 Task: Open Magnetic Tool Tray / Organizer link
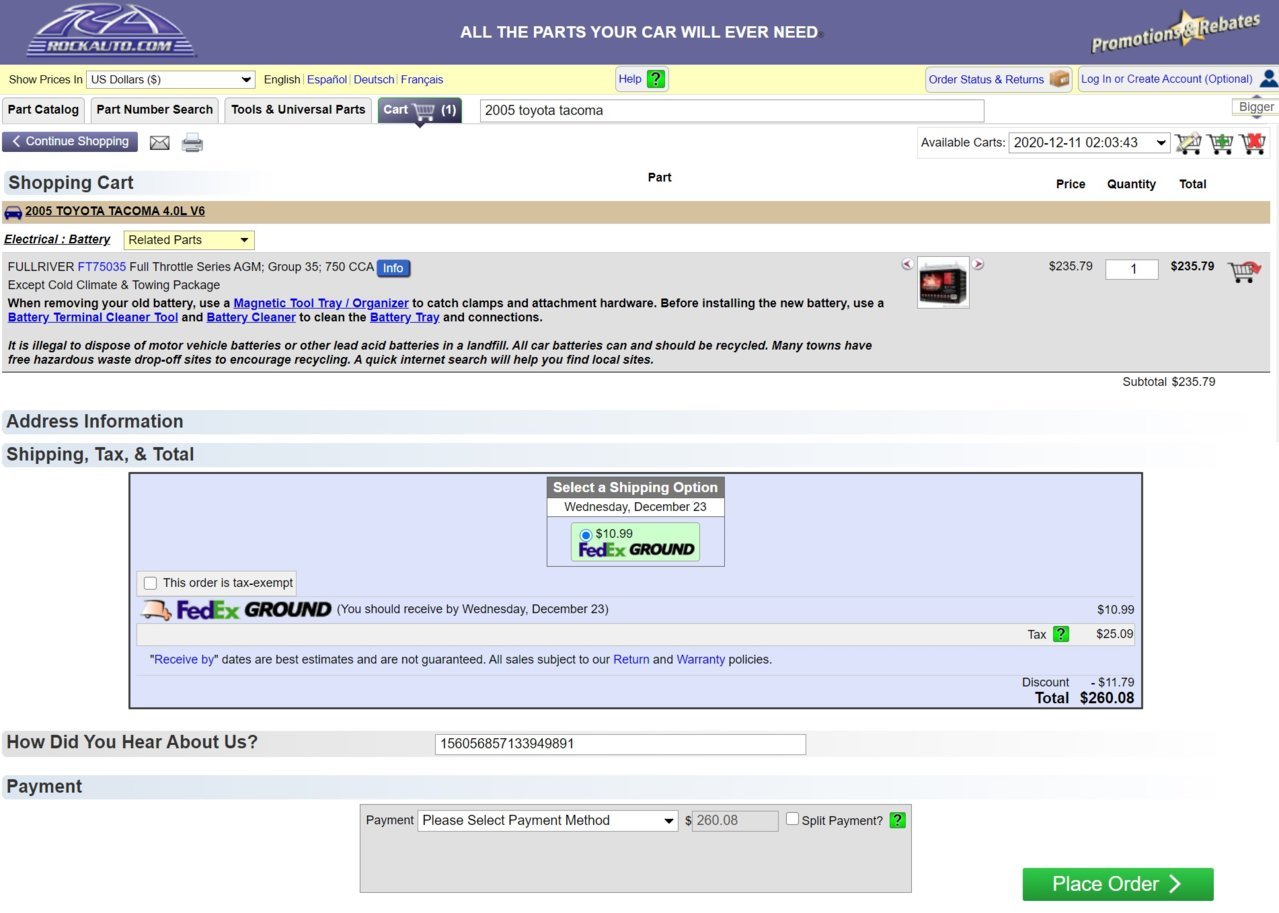pos(321,303)
